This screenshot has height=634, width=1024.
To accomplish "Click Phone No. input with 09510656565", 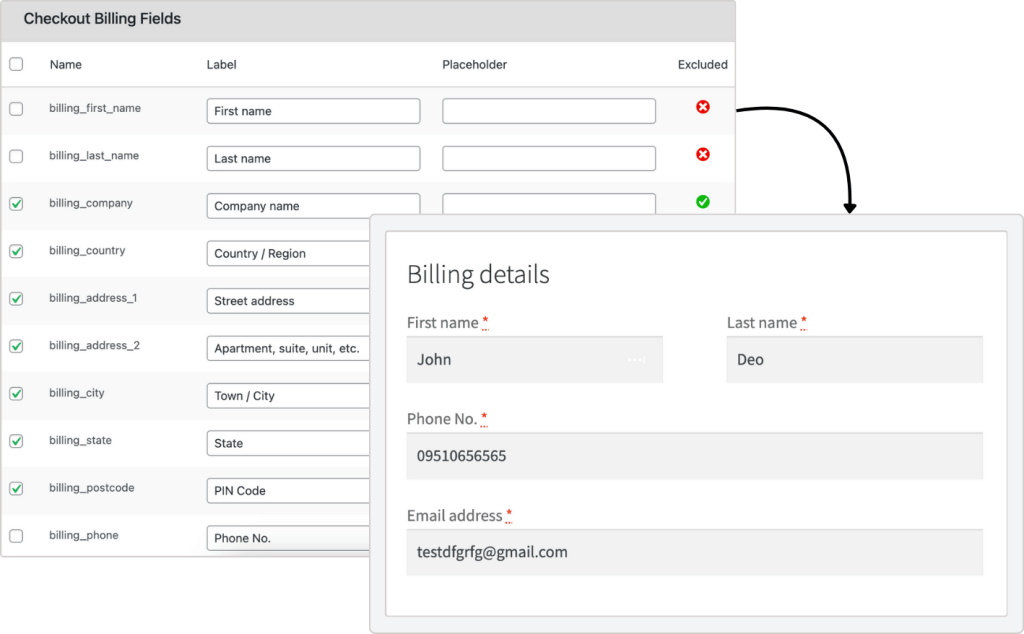I will 694,456.
